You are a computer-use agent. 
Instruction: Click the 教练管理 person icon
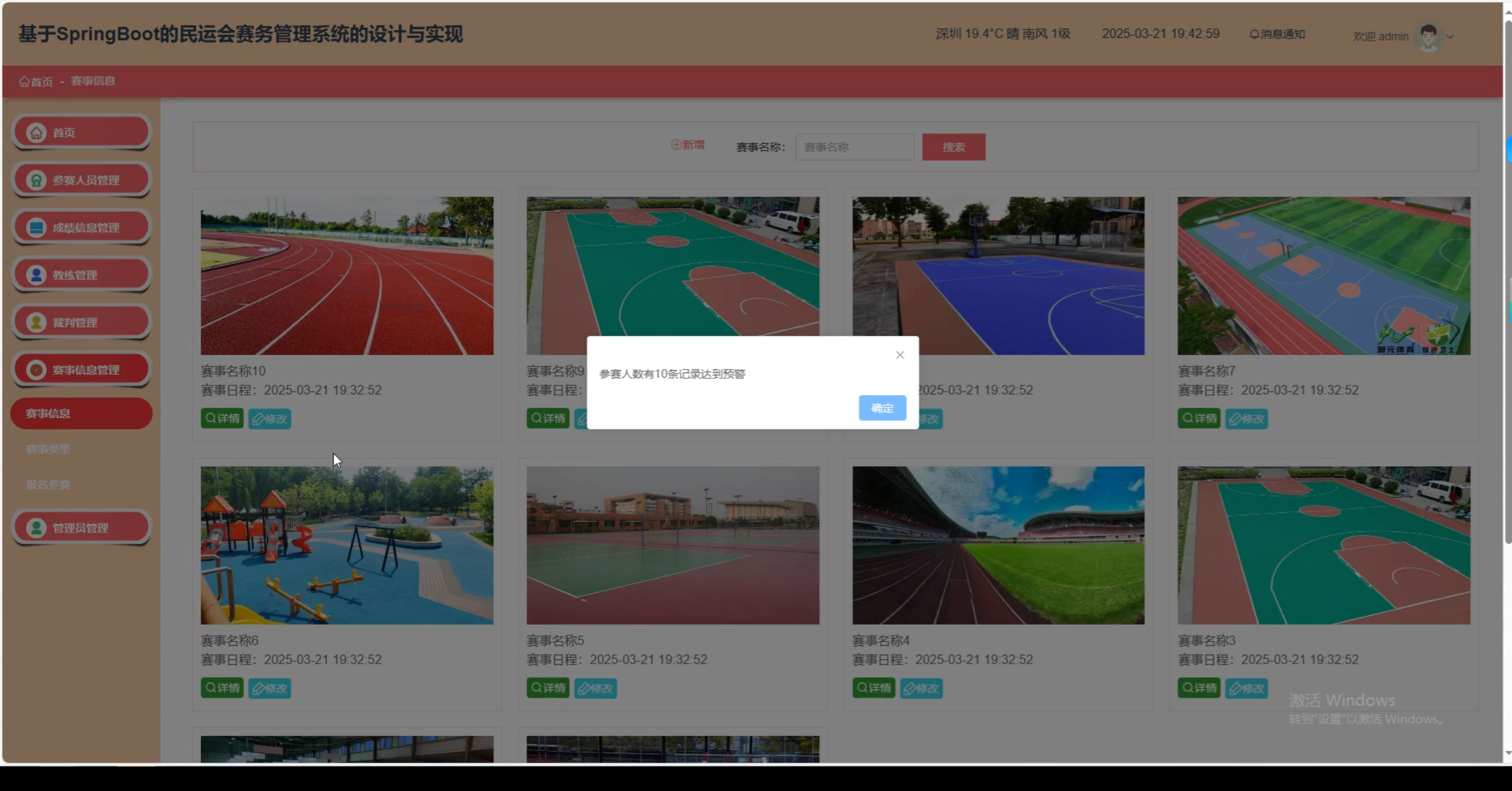coord(36,275)
